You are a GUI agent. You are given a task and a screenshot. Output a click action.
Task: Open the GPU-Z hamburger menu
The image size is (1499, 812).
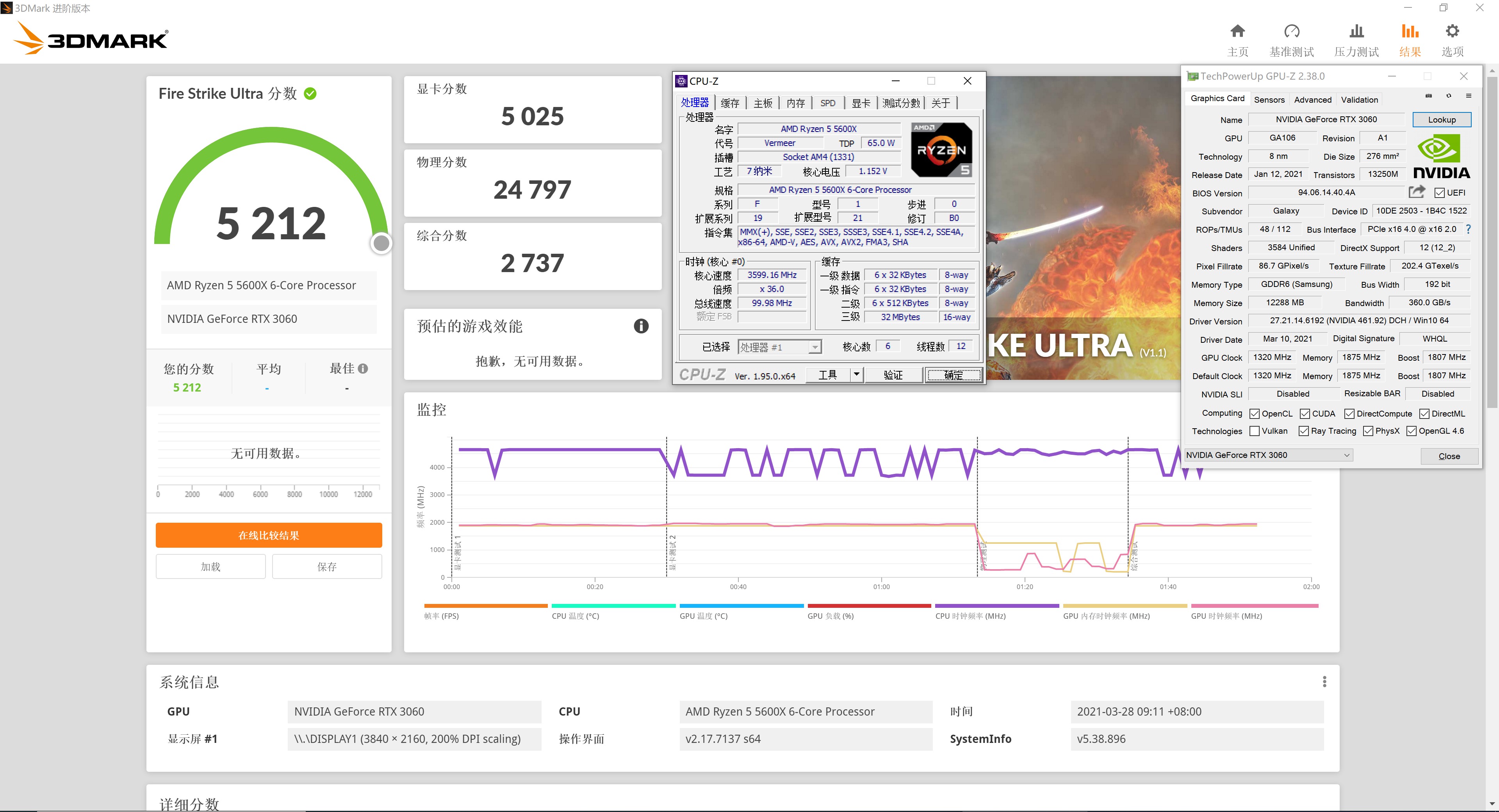(1469, 96)
